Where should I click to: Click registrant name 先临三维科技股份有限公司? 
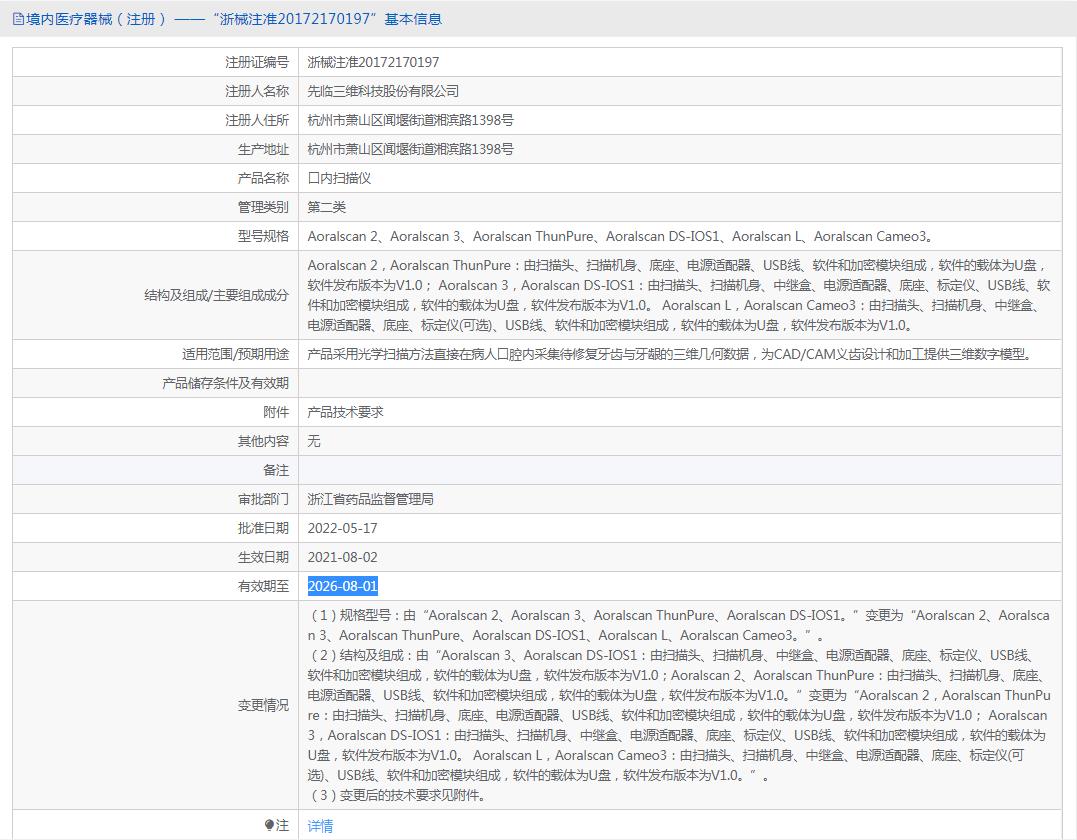tap(383, 91)
